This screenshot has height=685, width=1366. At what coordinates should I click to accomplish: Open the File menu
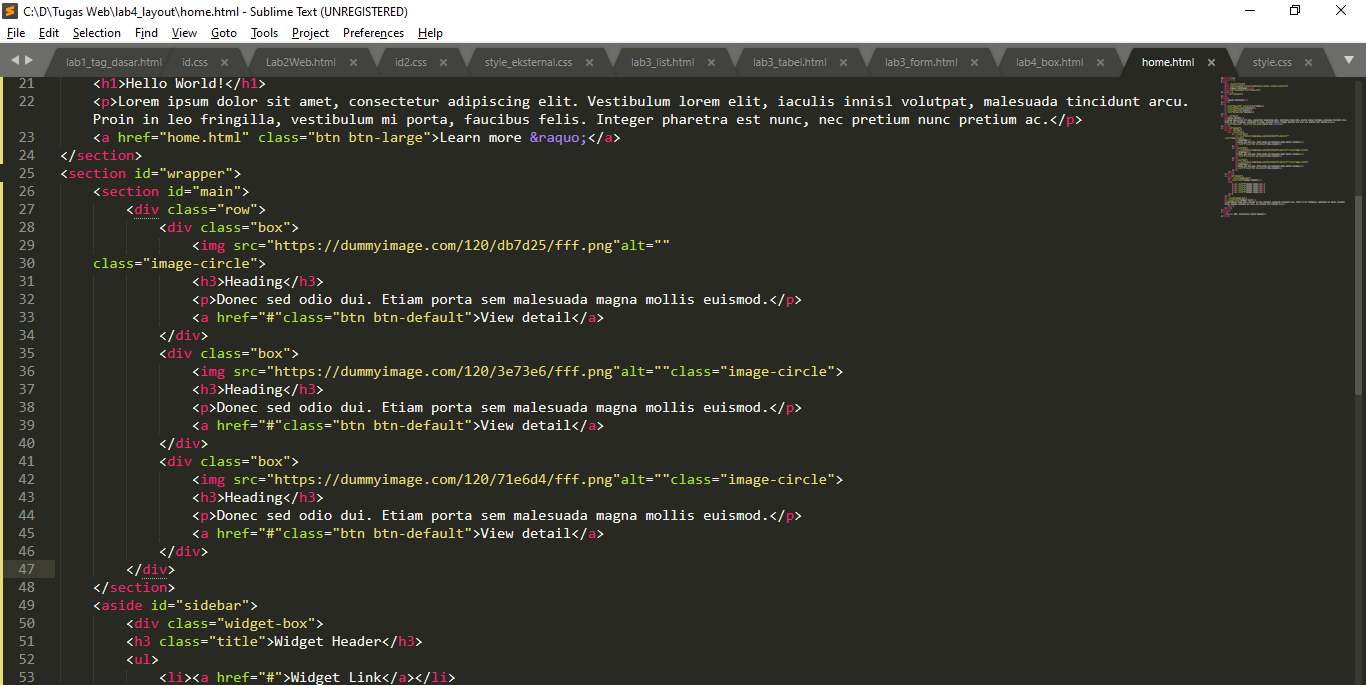click(15, 32)
